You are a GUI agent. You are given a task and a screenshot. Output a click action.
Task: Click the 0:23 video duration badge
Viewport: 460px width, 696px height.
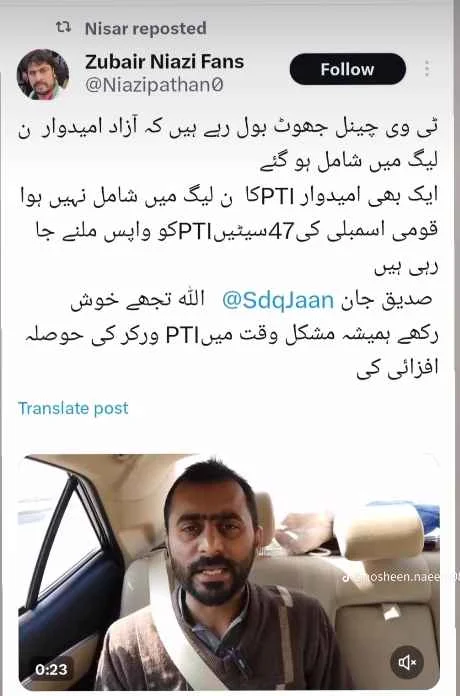point(51,669)
